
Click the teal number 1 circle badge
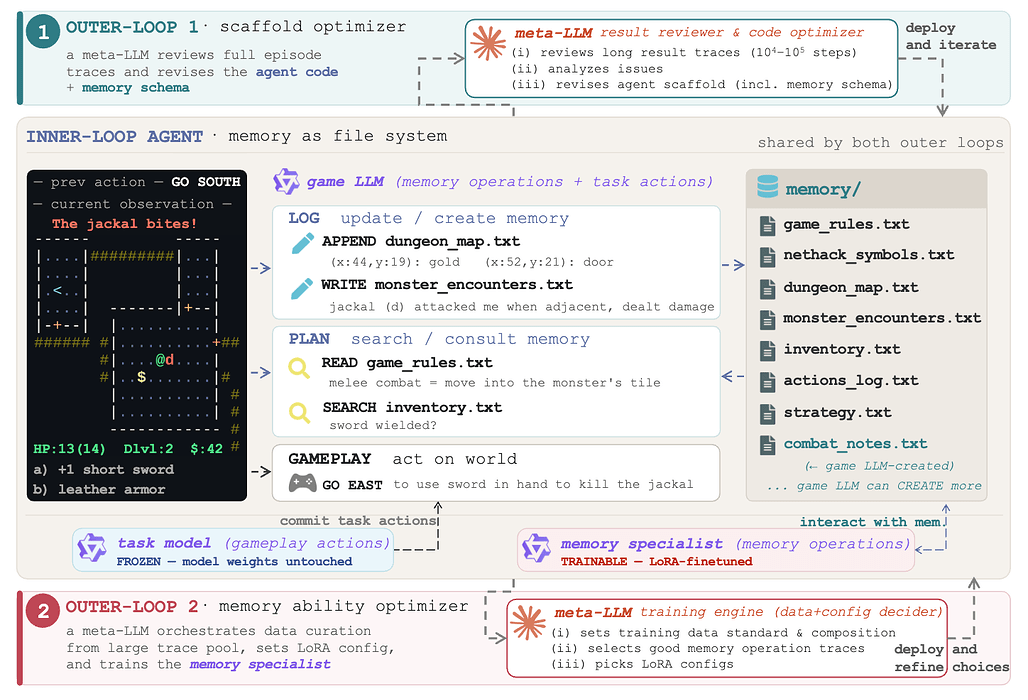point(43,31)
